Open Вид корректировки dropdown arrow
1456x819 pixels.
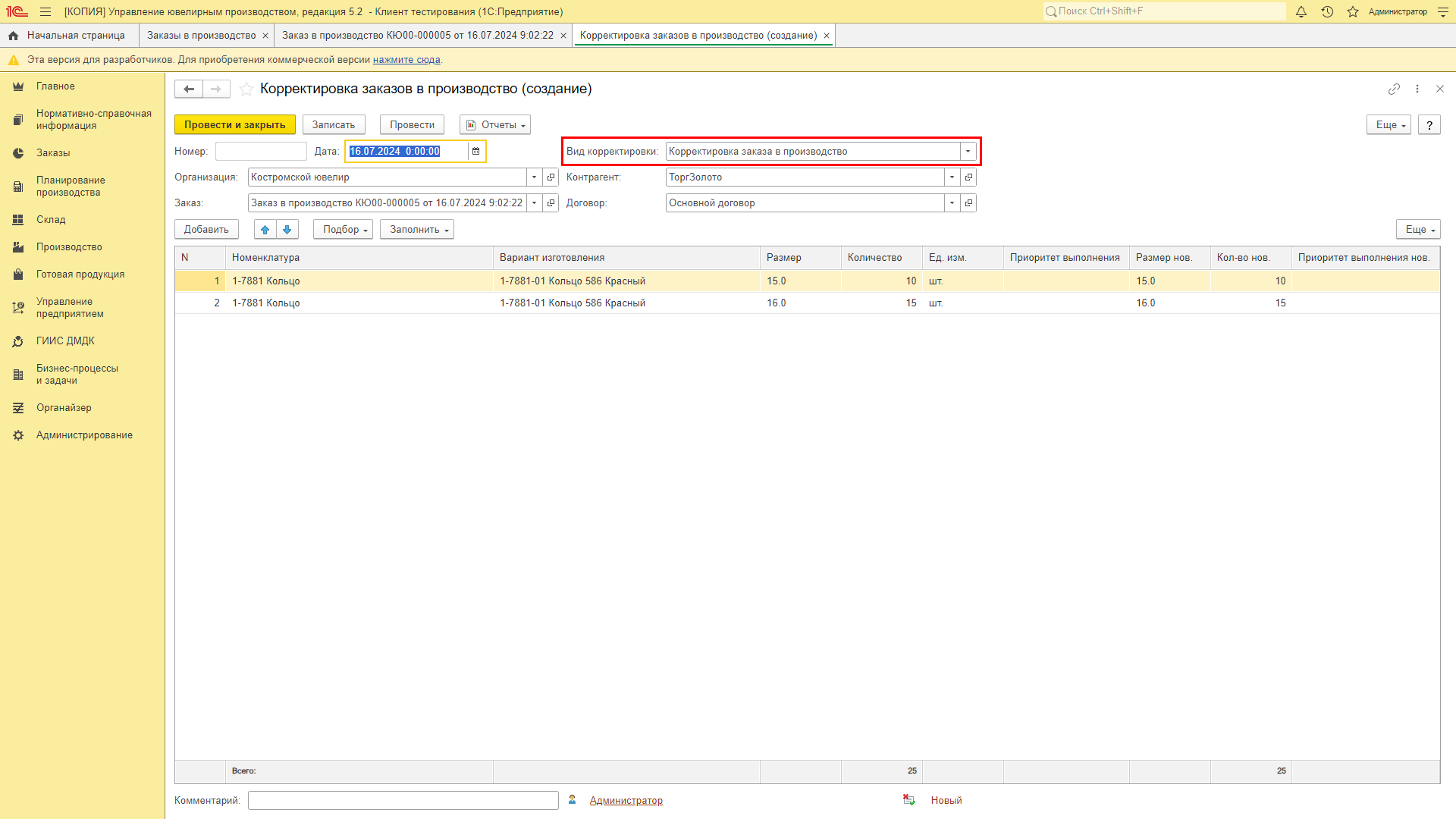click(x=968, y=152)
